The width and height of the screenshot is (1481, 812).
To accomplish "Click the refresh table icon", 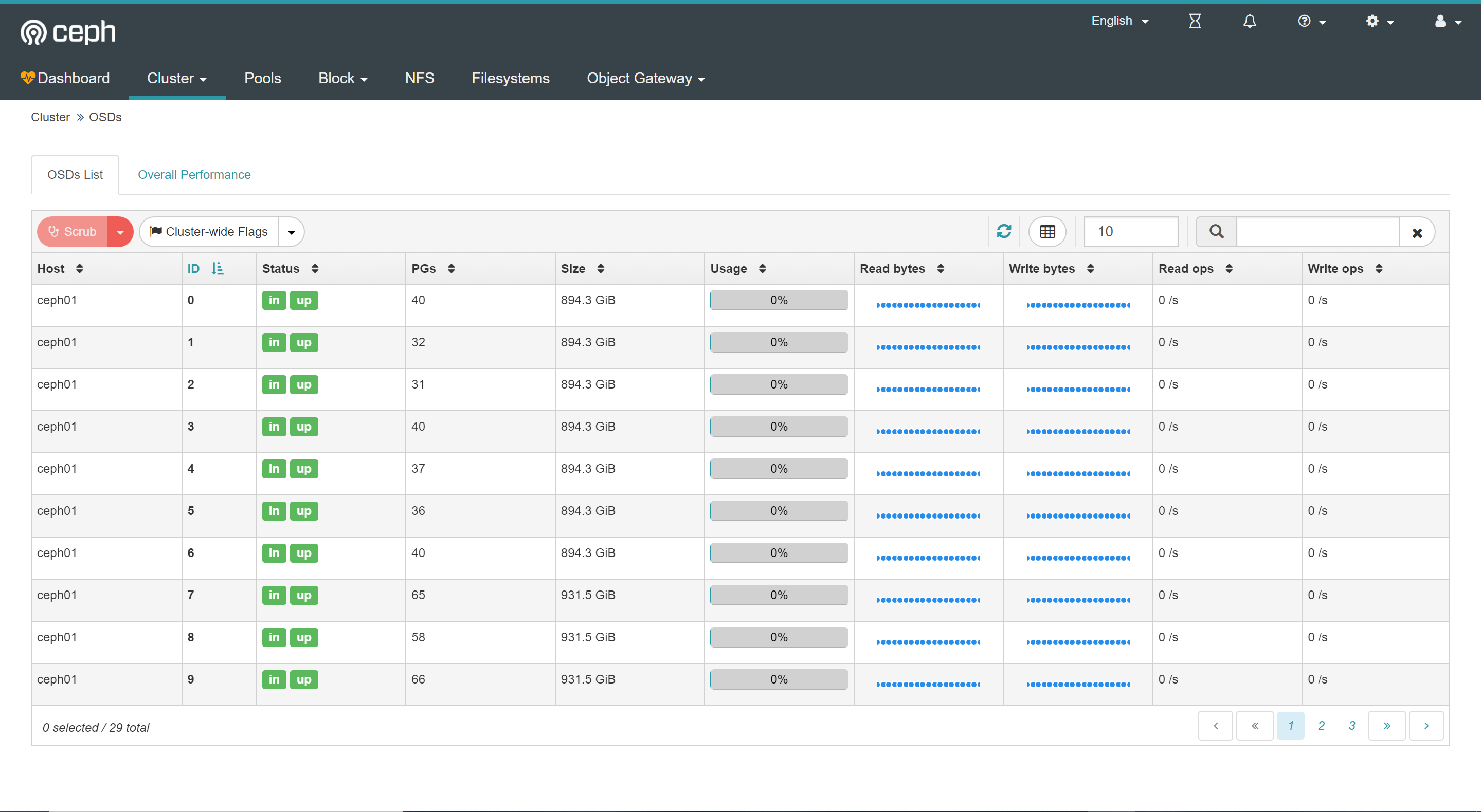I will [1004, 232].
